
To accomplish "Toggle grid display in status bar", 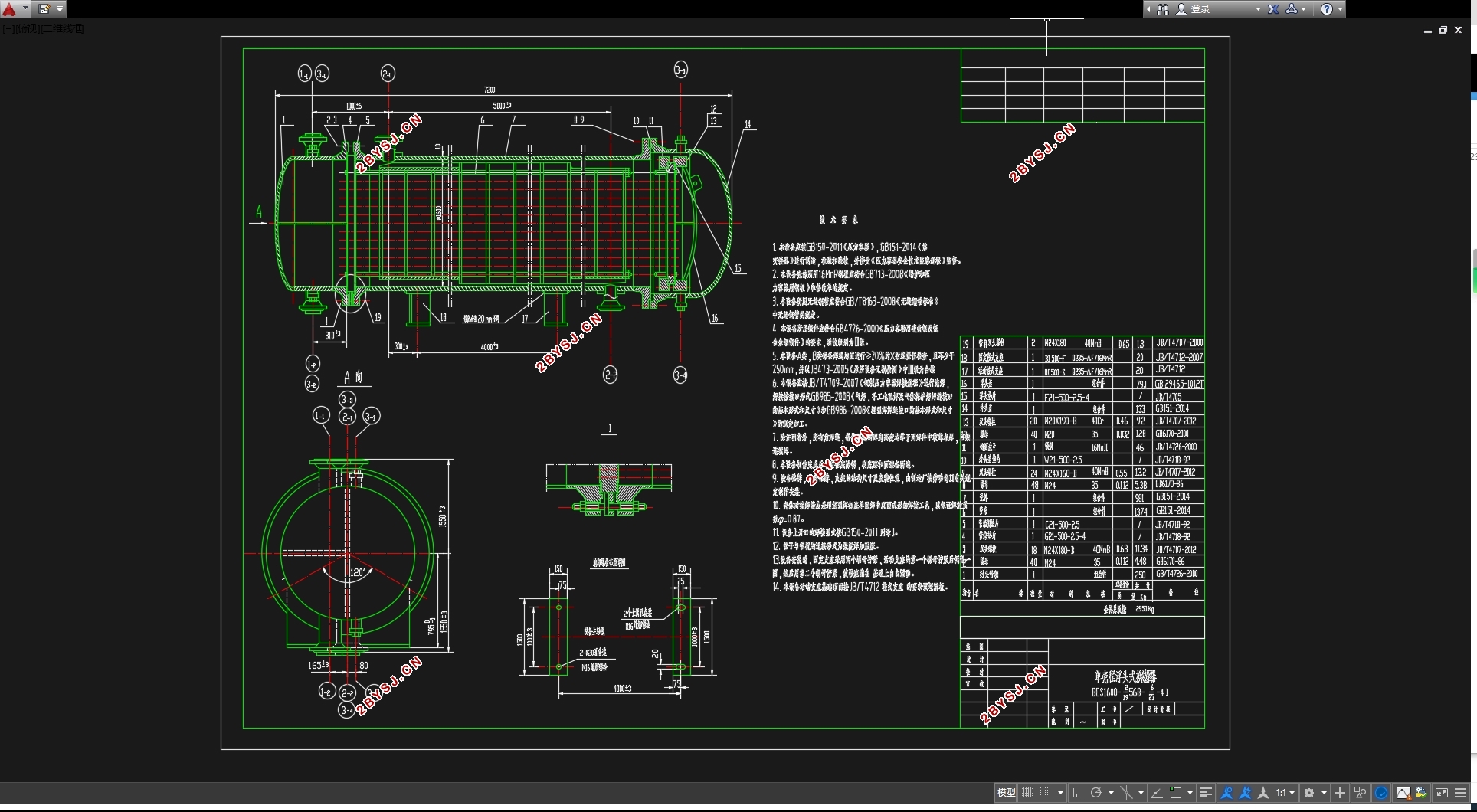I will (1027, 793).
